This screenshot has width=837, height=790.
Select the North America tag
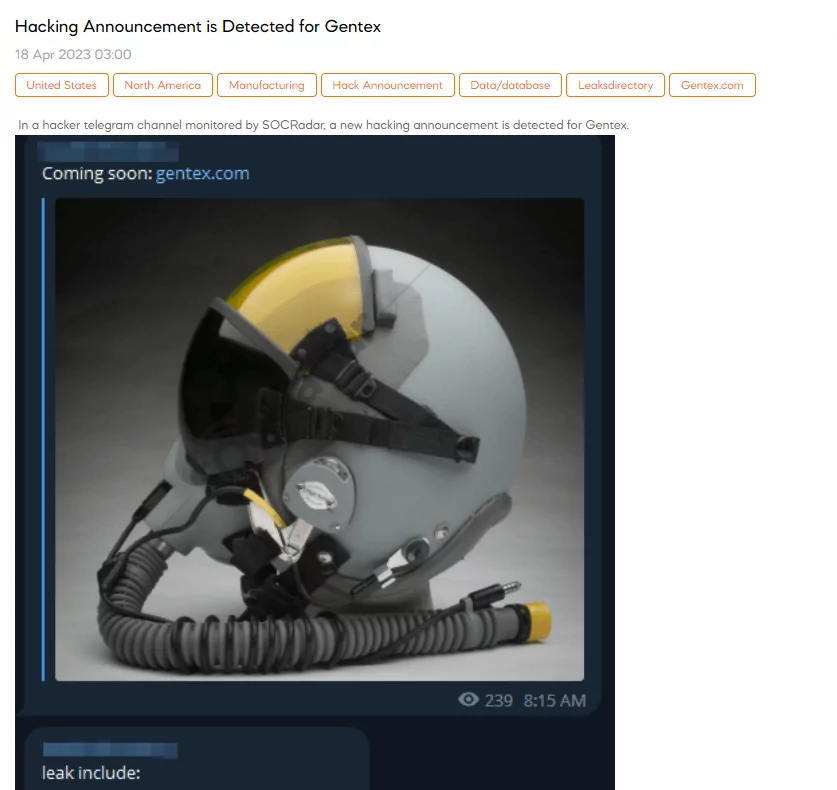click(163, 85)
